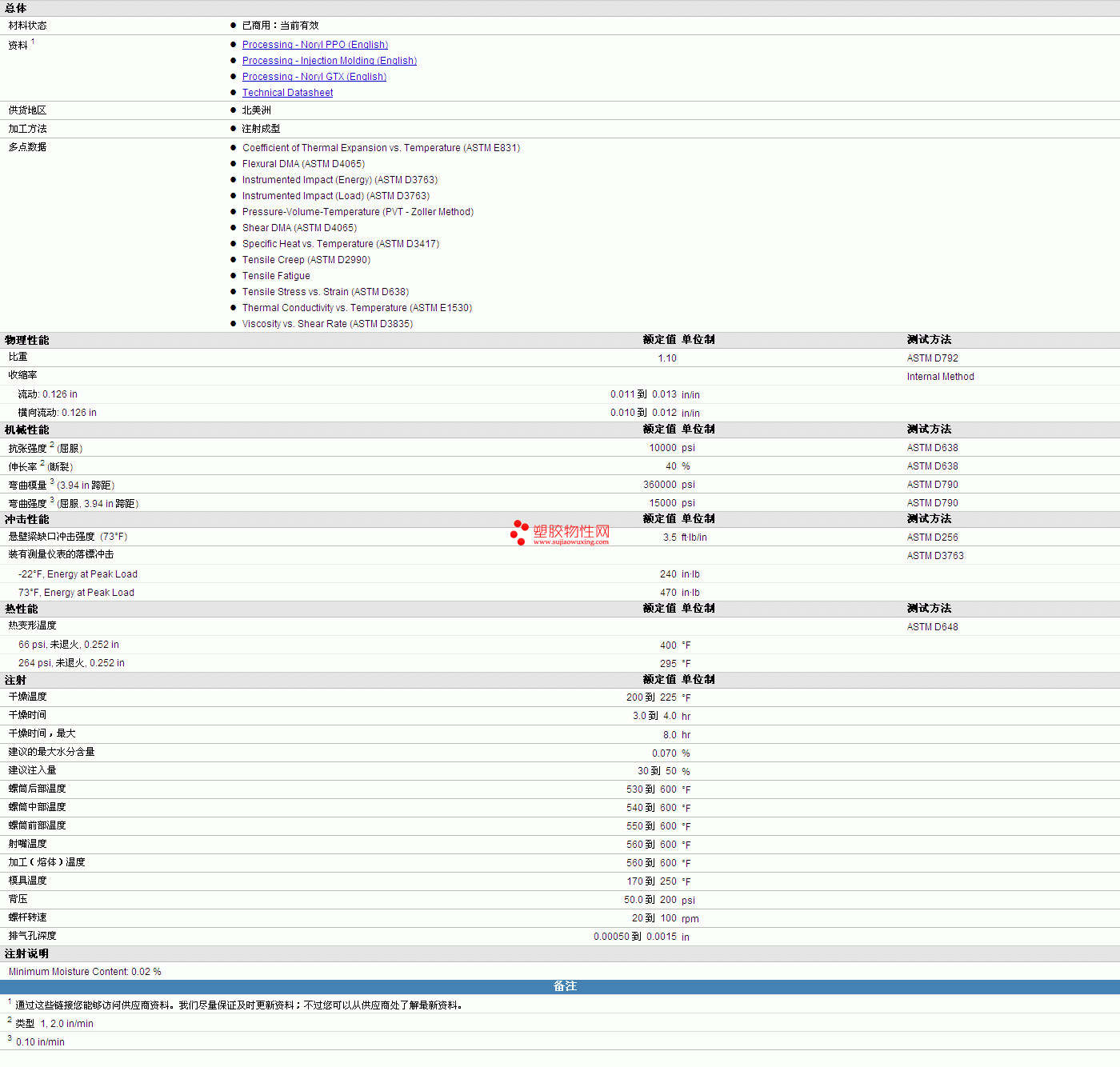
Task: Click the 备注 blue header bar
Action: pyautogui.click(x=565, y=986)
